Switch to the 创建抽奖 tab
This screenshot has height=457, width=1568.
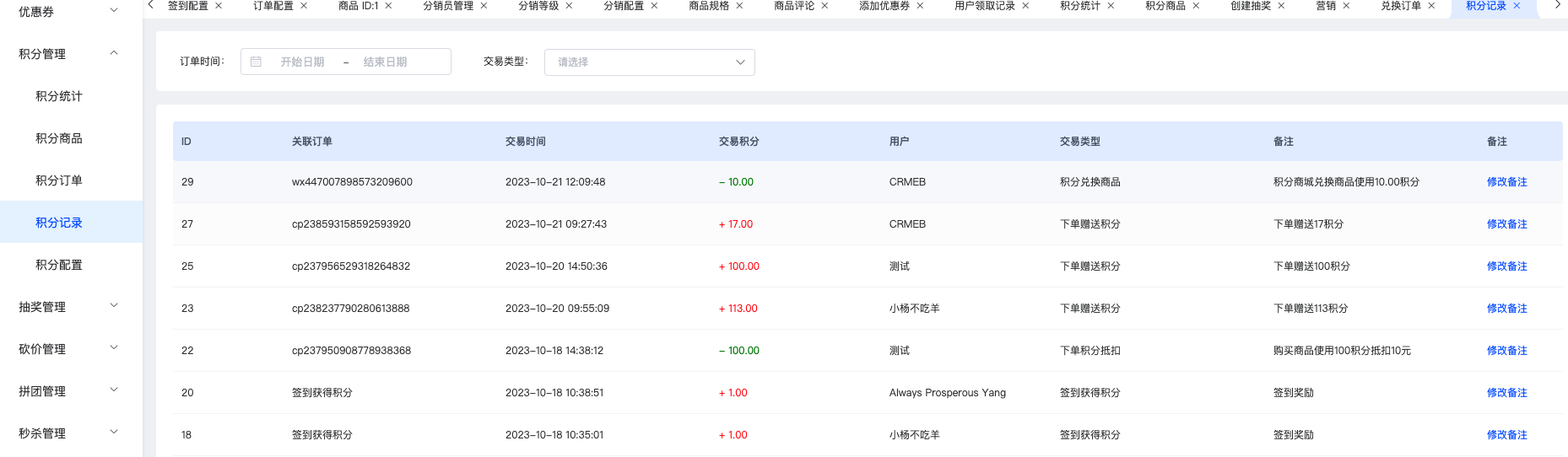(x=1250, y=6)
